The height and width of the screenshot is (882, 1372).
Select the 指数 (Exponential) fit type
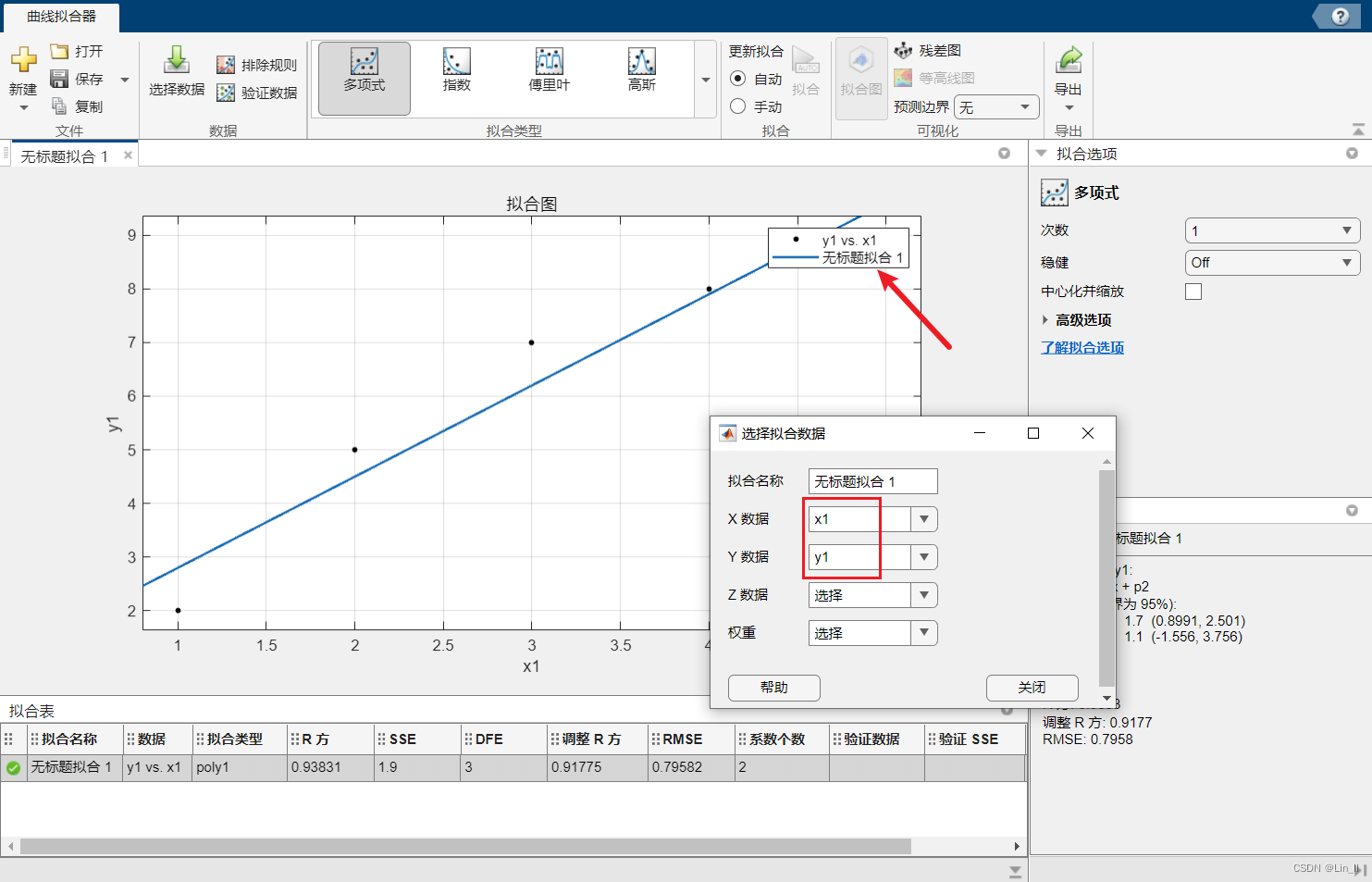(x=456, y=69)
